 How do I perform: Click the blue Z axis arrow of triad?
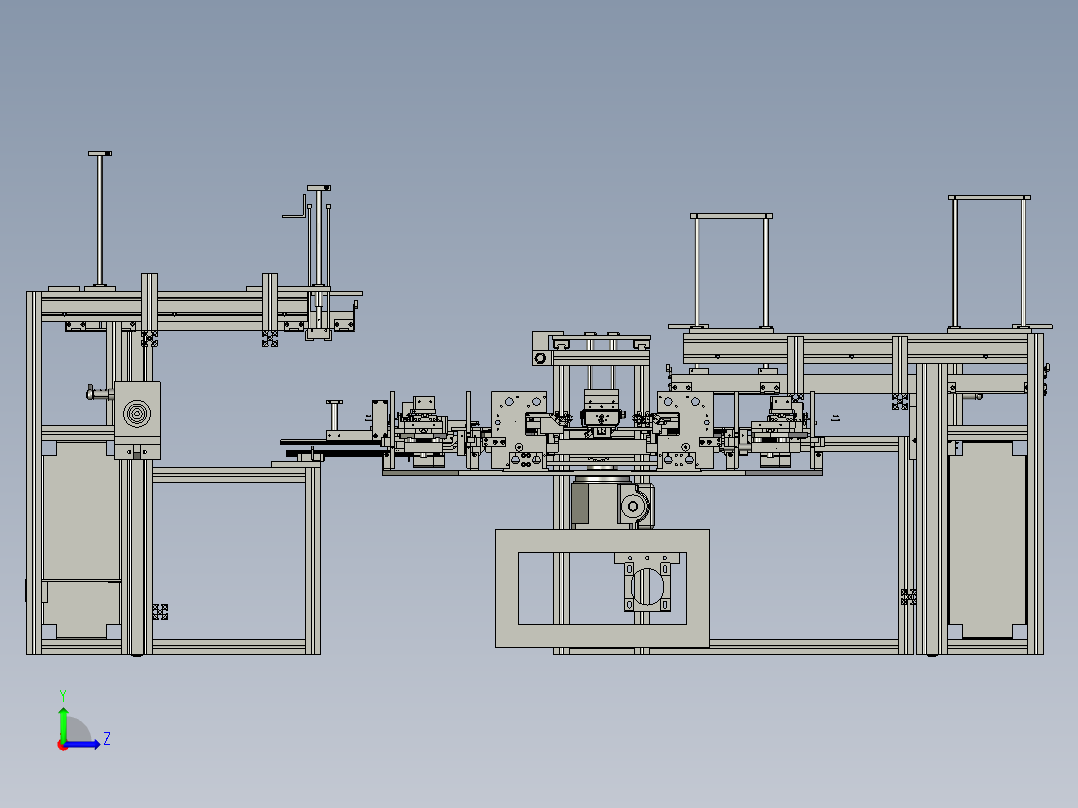(x=82, y=745)
